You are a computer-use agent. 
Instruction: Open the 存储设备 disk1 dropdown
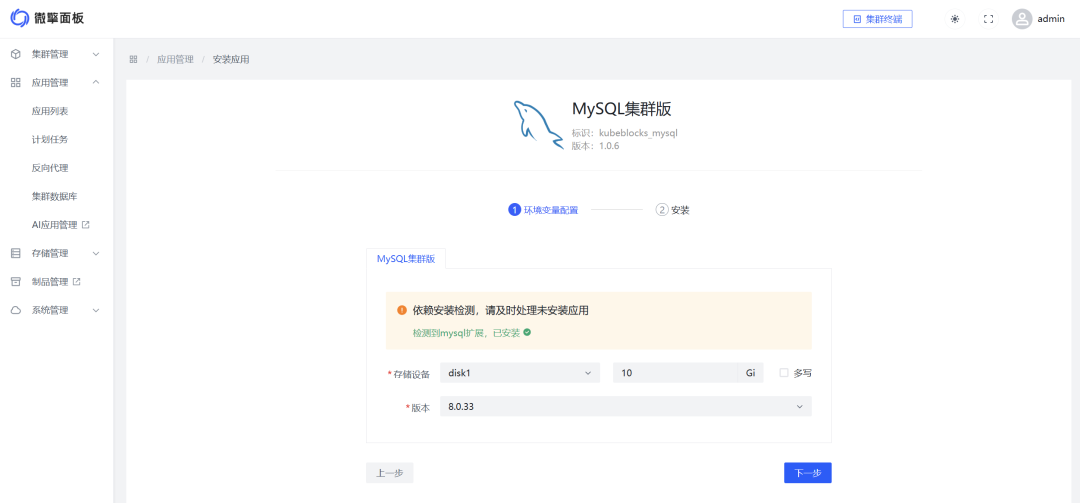coord(520,373)
